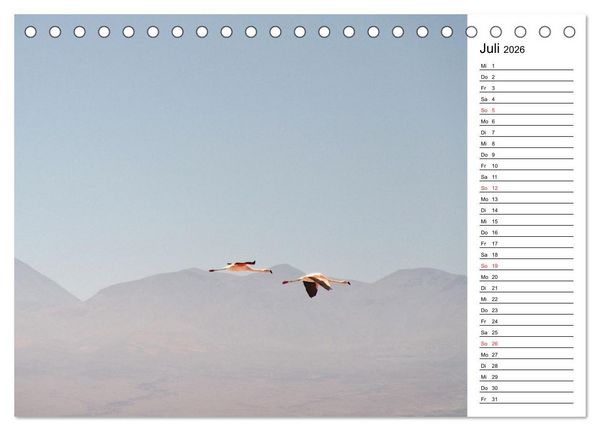Image resolution: width=600 pixels, height=431 pixels.
Task: Select the 'Fr 31' day row
Action: (x=527, y=399)
